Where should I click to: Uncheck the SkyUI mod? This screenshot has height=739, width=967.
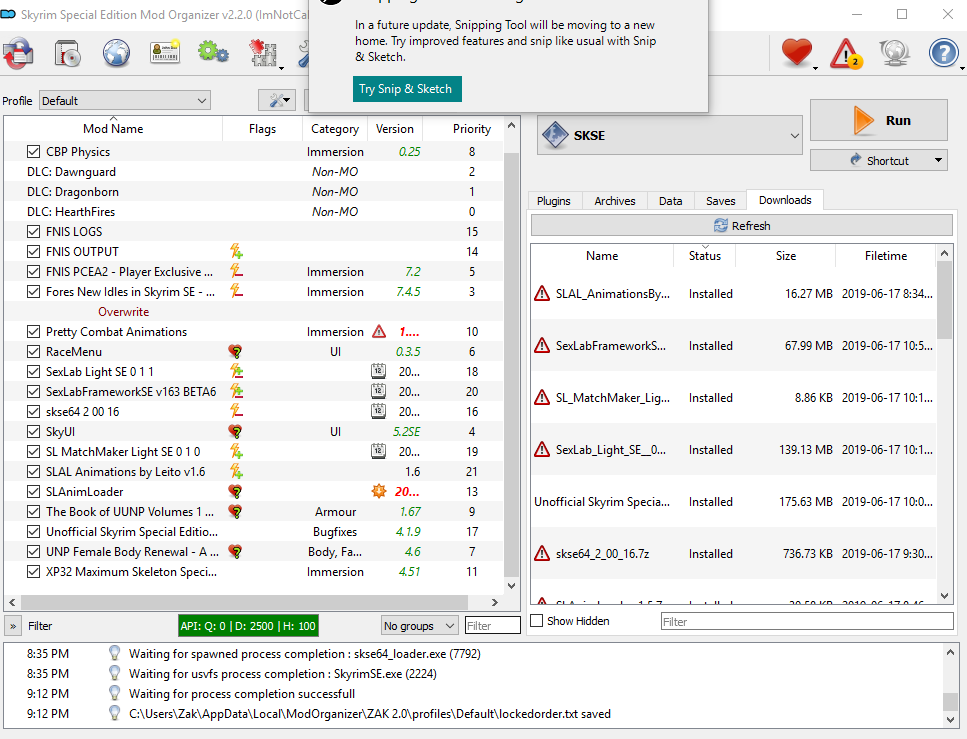tap(34, 432)
